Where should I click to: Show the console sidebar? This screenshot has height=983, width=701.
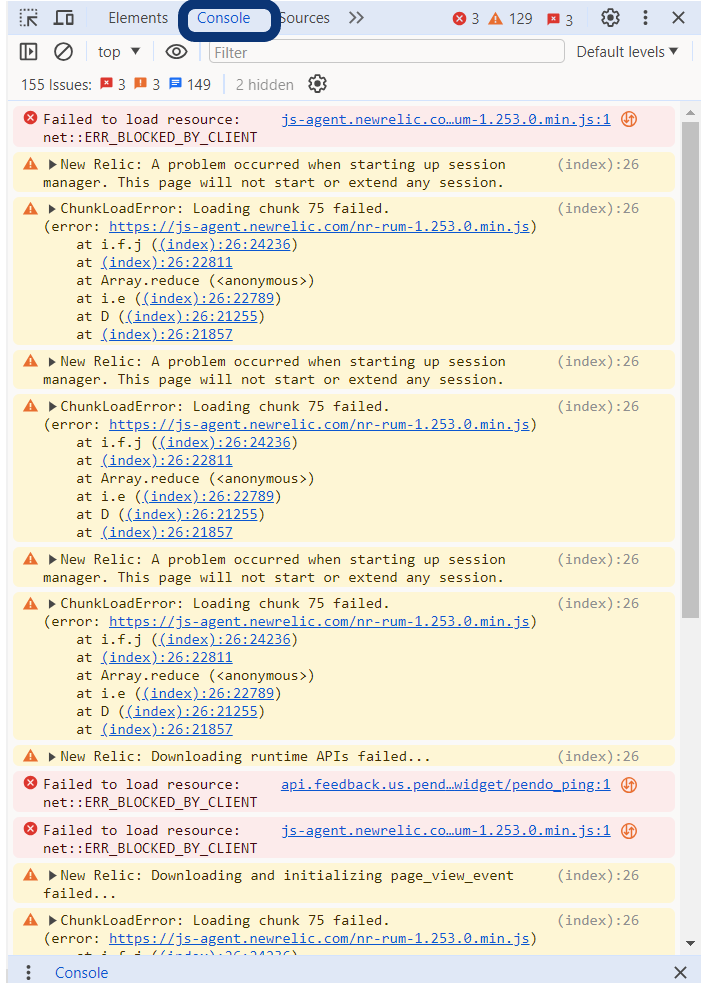point(29,51)
